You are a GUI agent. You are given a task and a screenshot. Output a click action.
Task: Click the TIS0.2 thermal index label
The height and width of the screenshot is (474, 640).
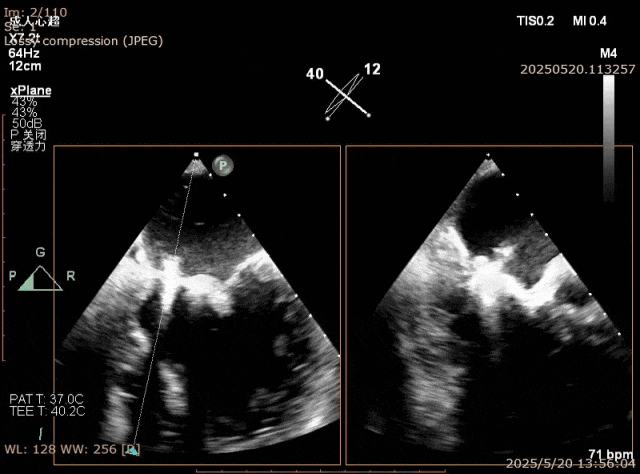click(536, 20)
